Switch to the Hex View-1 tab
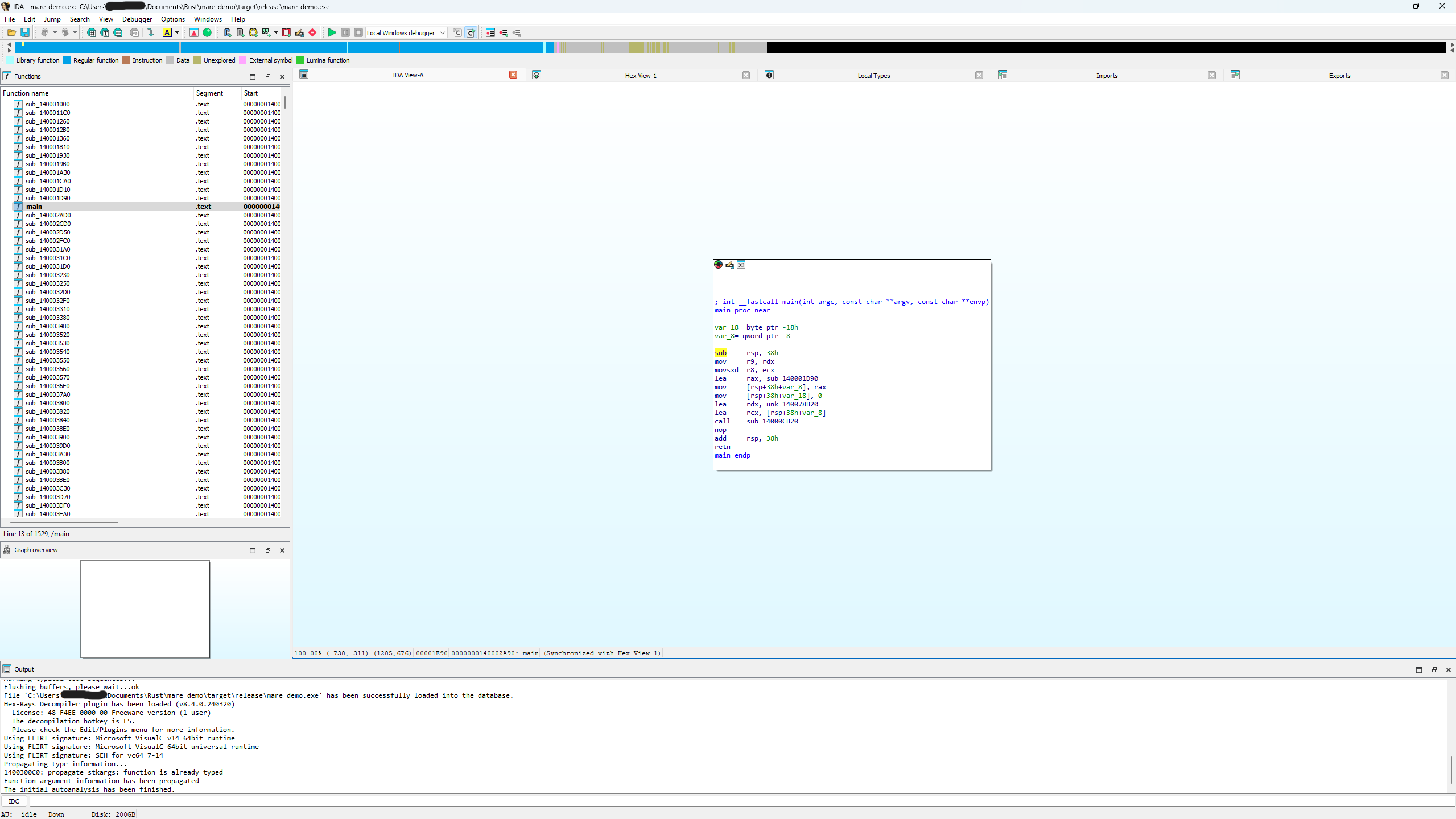The width and height of the screenshot is (1456, 819). tap(640, 75)
